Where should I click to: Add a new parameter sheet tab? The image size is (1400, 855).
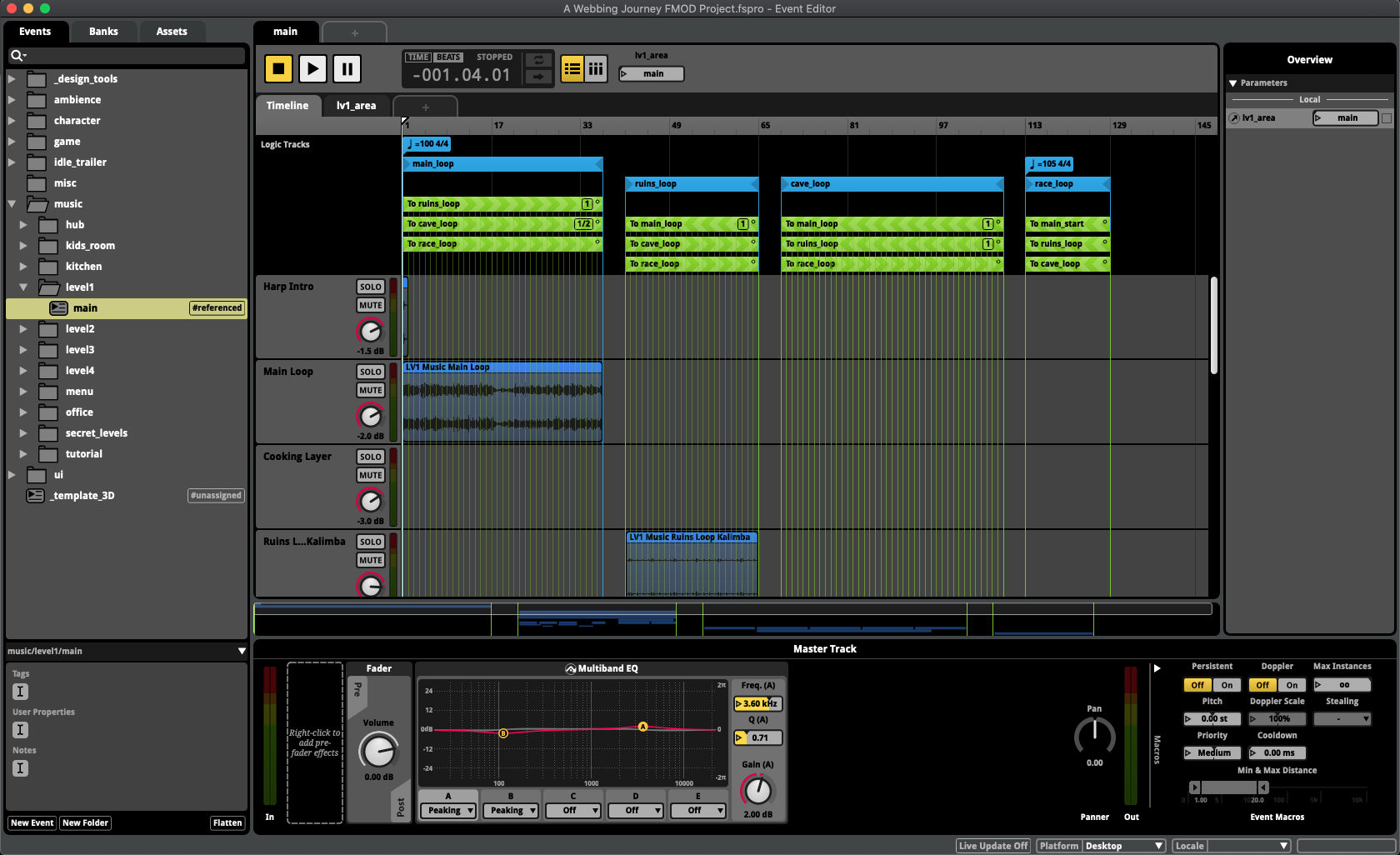pos(425,107)
